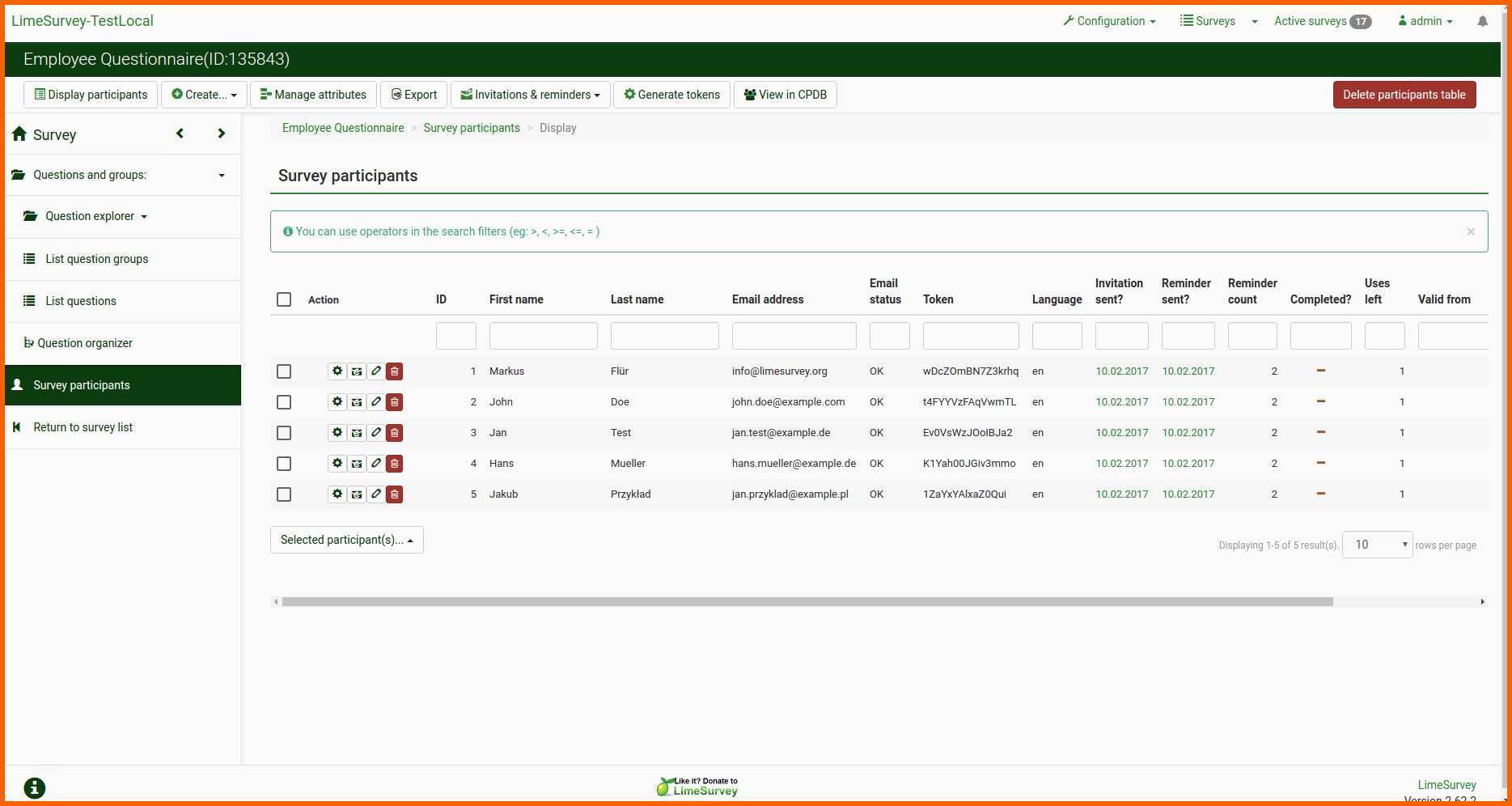Click the LimeSurvey donate logo

pos(697,787)
